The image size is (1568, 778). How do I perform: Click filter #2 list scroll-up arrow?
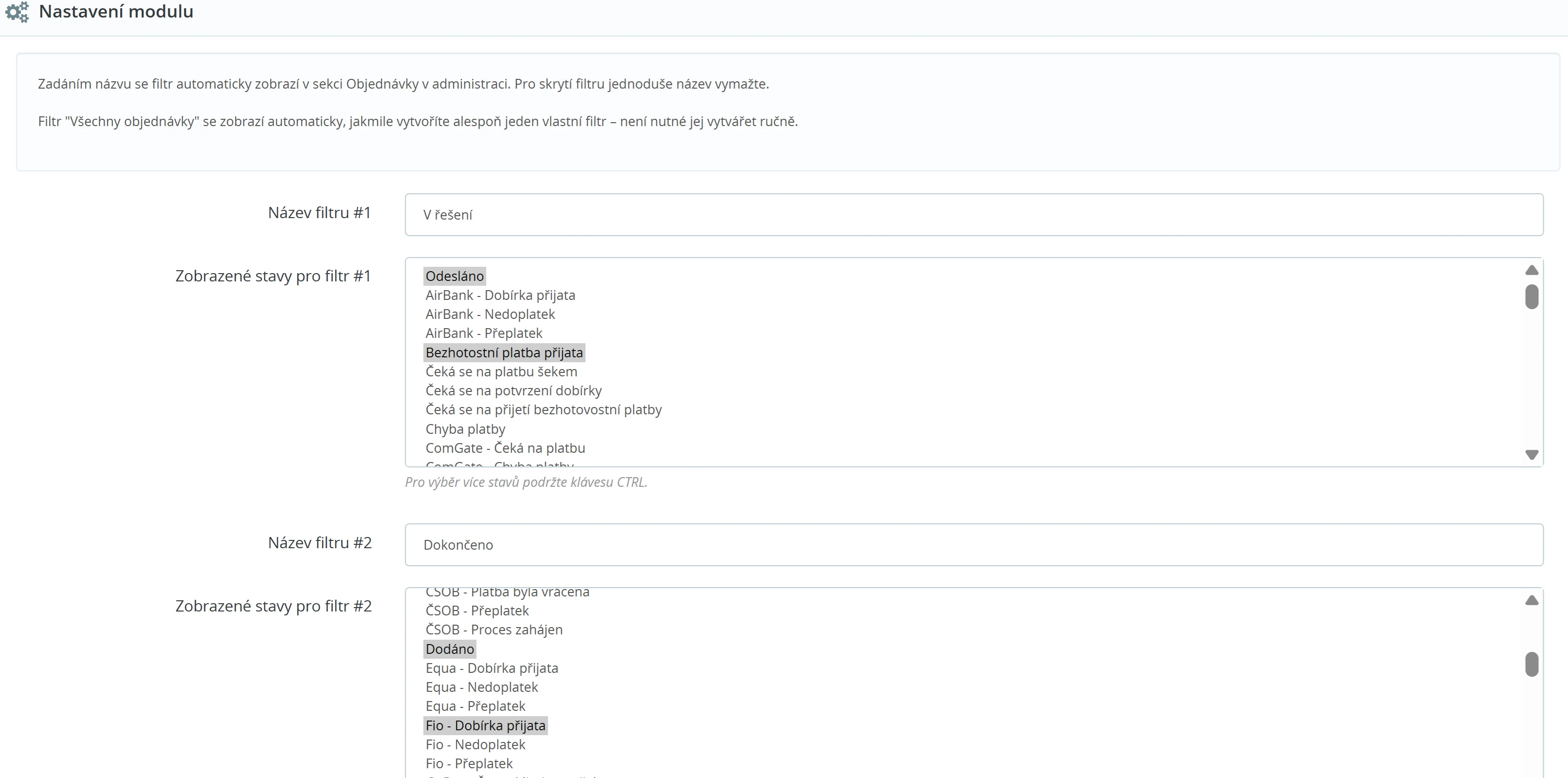point(1532,600)
